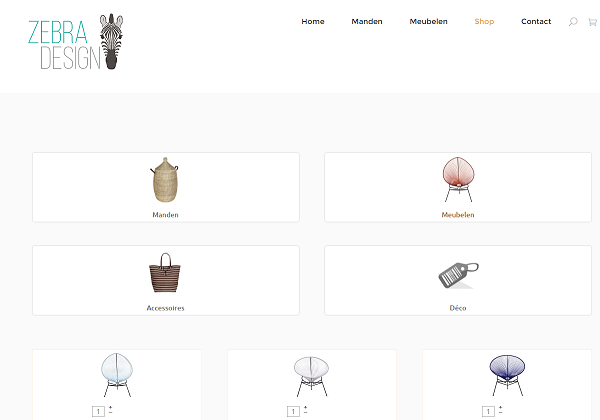Screen dimensions: 600x420
Task: Click quantity field under white chair
Action: pos(293,412)
